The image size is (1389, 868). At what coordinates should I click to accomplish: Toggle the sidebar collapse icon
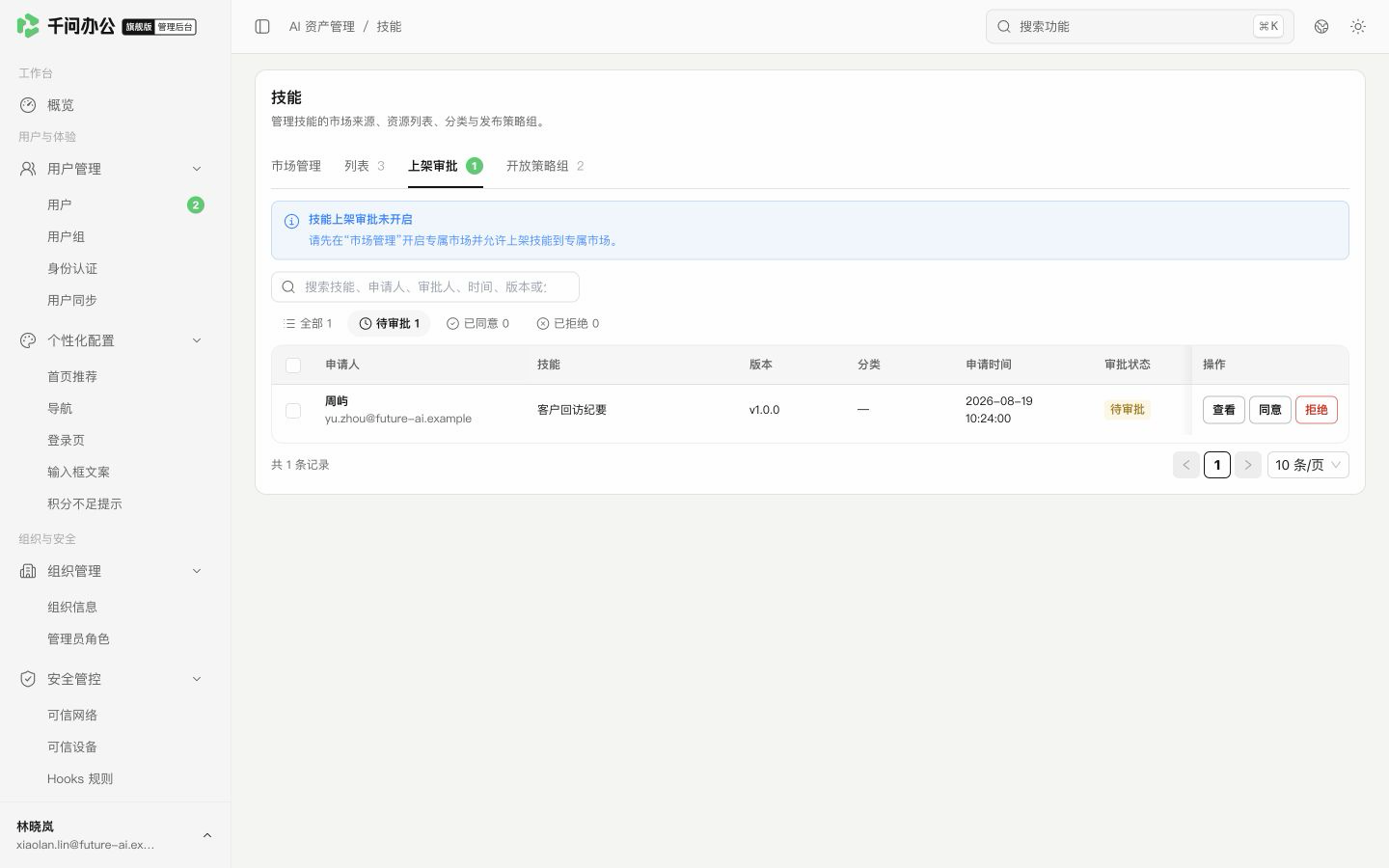coord(262,27)
